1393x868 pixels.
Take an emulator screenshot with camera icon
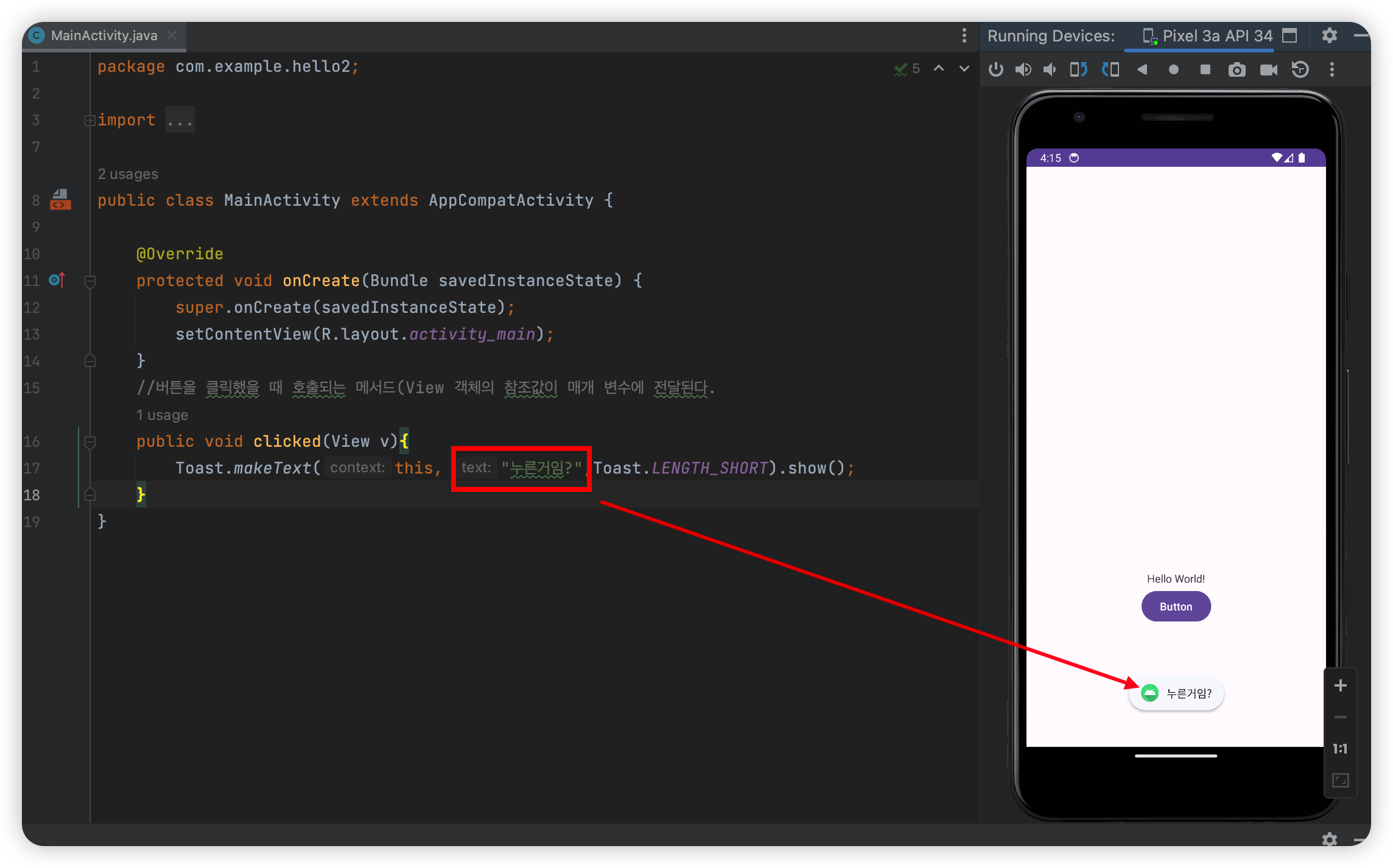(1237, 69)
